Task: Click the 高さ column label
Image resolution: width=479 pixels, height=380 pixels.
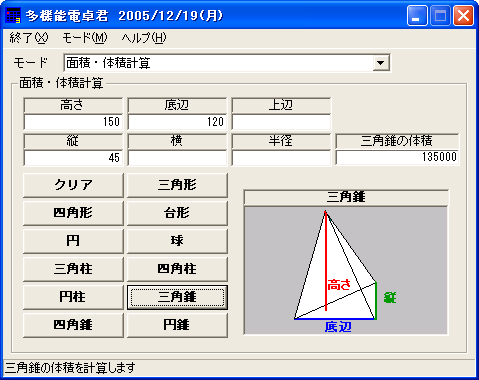Action: (x=73, y=105)
